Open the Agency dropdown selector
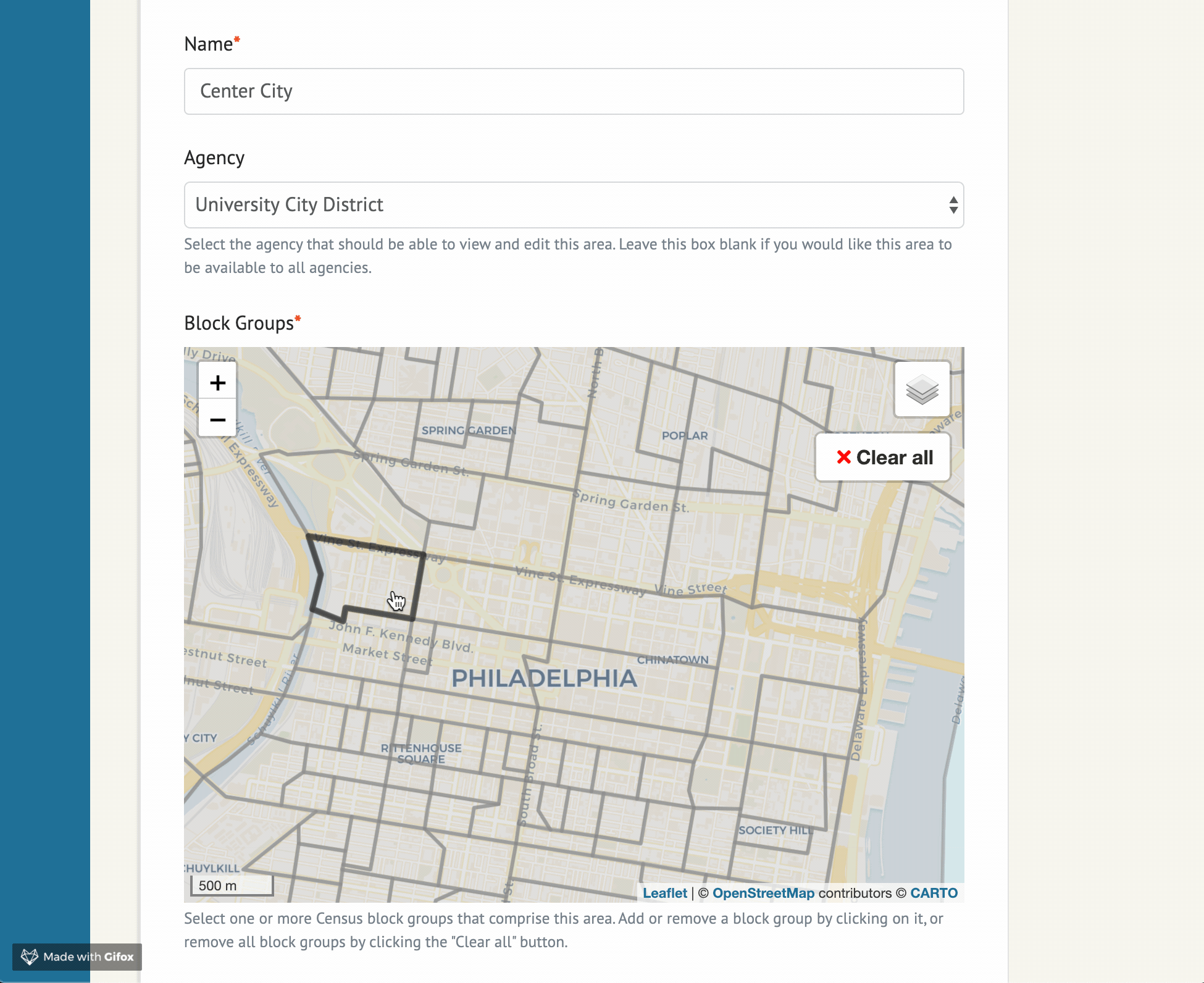 coord(573,205)
